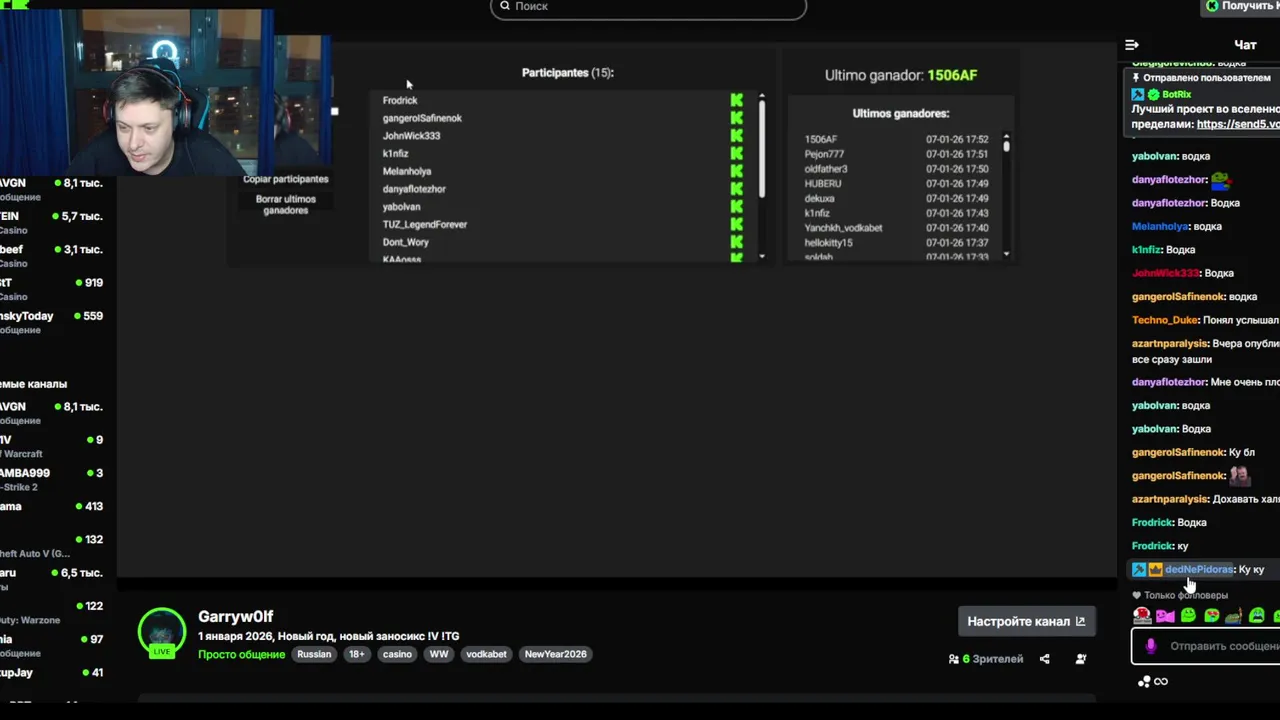The image size is (1280, 720).
Task: Click the purple emote icon in the message box
Action: [1151, 646]
